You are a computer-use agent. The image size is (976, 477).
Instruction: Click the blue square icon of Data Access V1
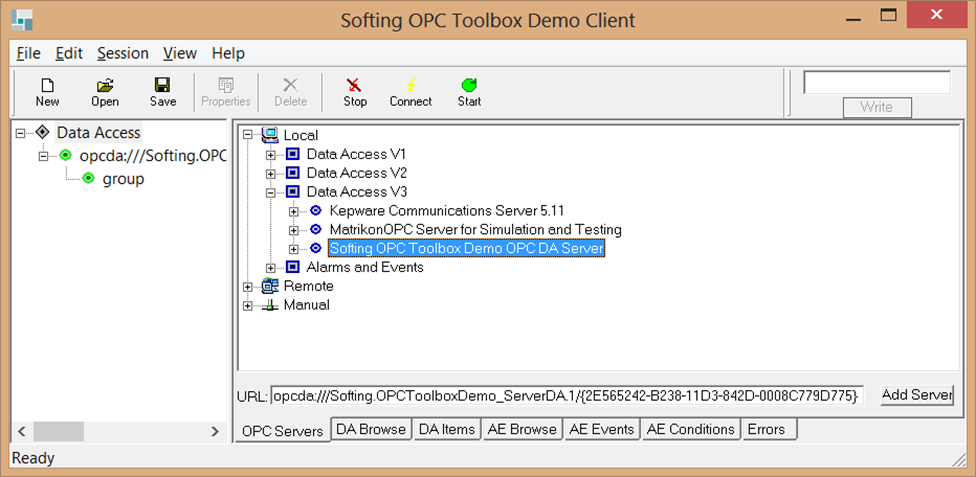293,154
